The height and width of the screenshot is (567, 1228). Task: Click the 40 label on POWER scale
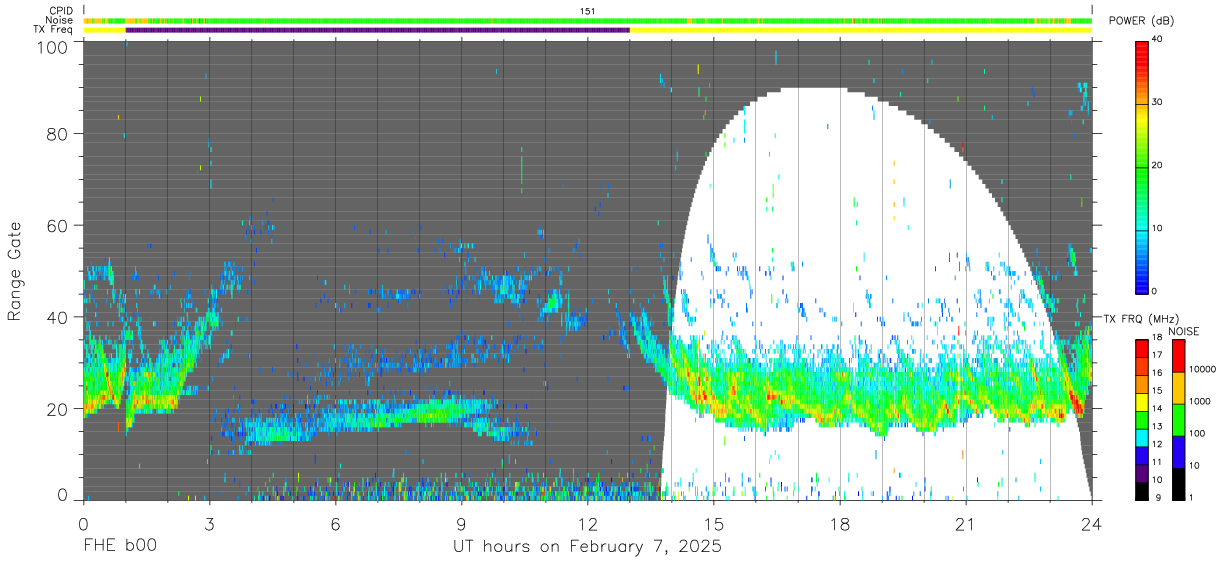pyautogui.click(x=1158, y=39)
